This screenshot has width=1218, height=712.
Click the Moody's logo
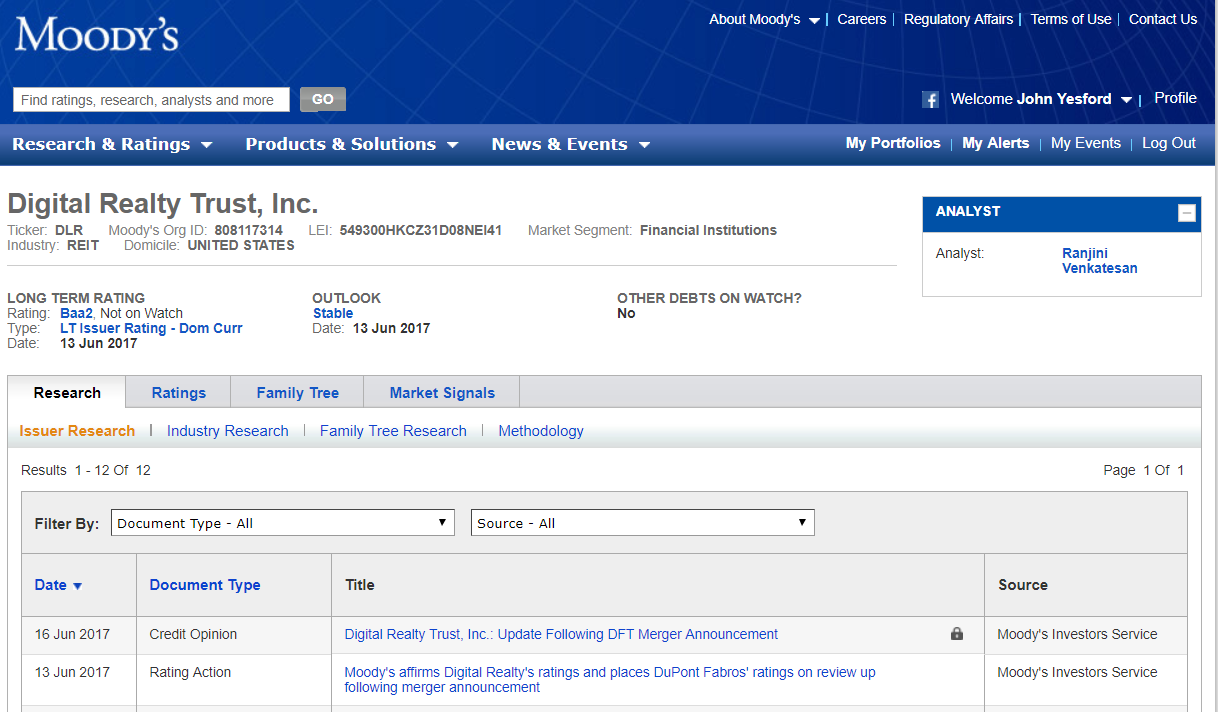coord(95,35)
